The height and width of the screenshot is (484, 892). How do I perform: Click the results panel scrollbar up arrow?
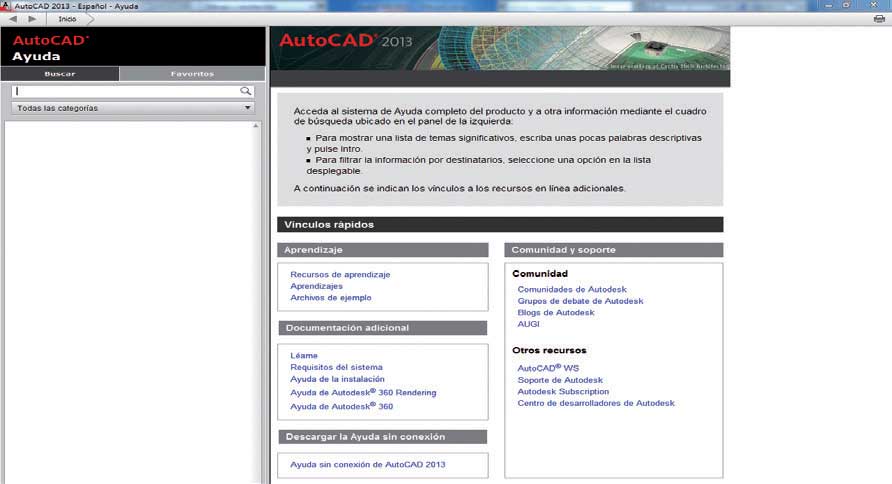pyautogui.click(x=256, y=126)
